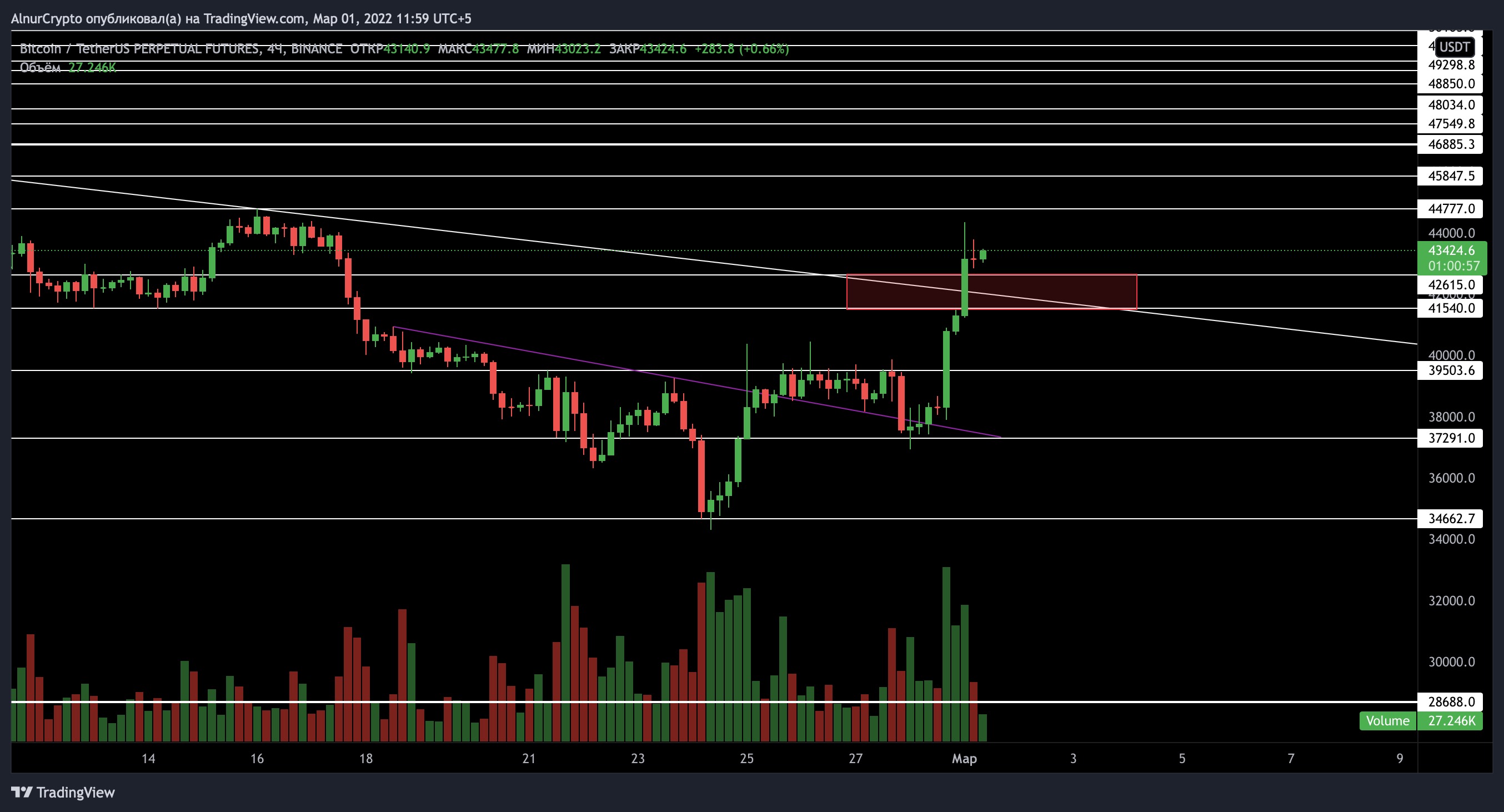This screenshot has width=1504, height=812.
Task: Click the 44777.0 horizontal level label
Action: (x=1451, y=208)
